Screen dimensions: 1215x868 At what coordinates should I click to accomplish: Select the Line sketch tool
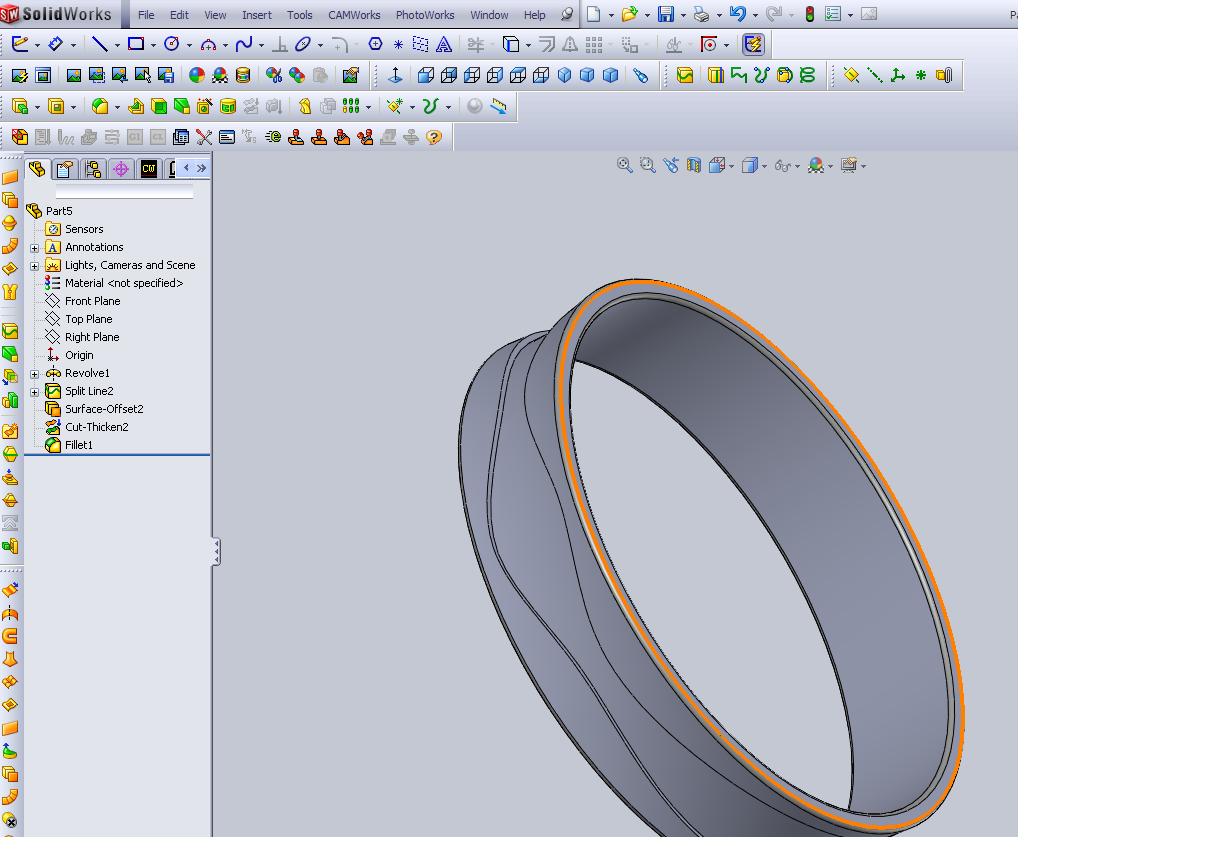pos(99,44)
